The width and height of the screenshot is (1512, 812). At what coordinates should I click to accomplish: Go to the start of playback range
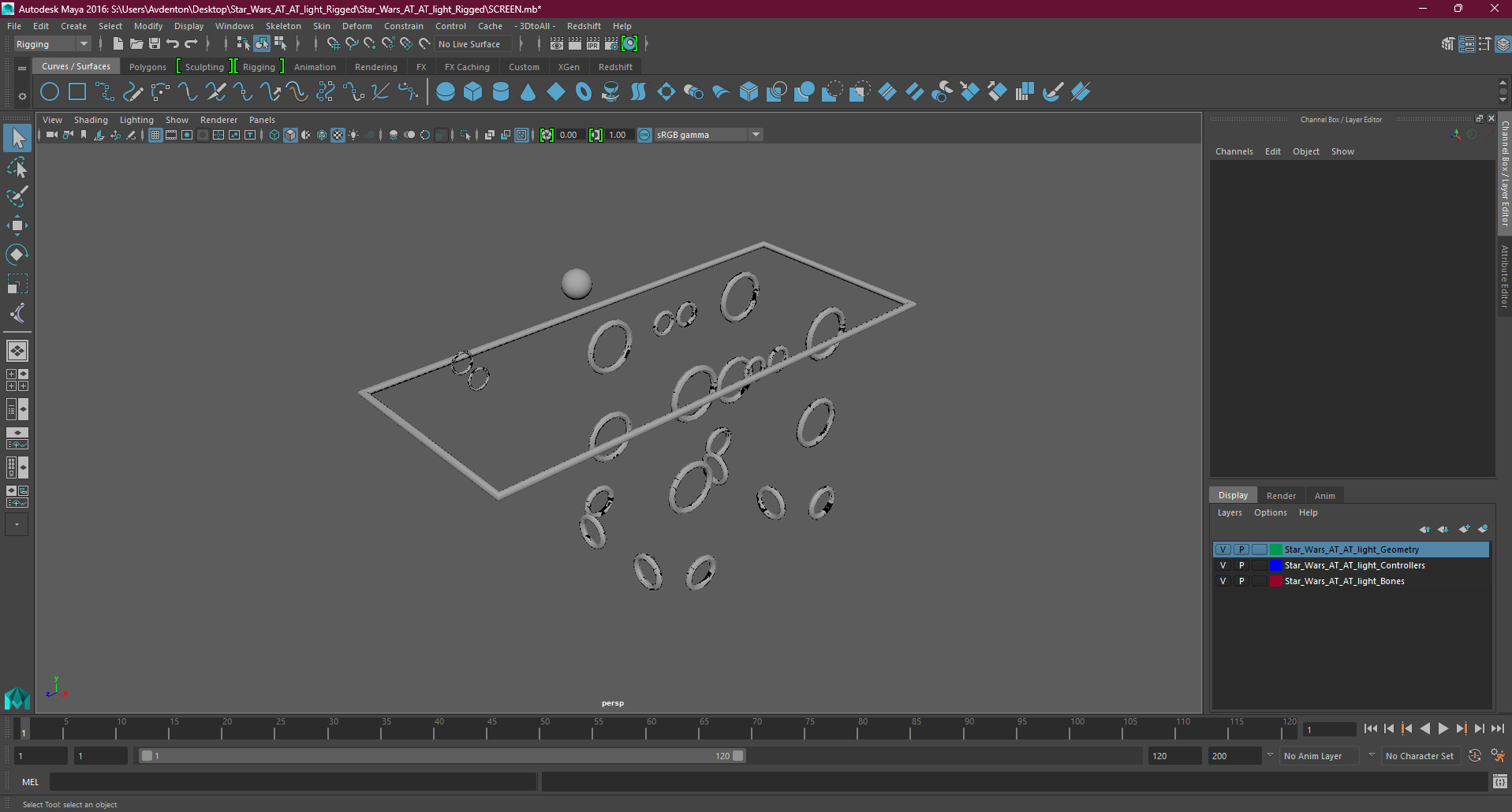(x=1371, y=728)
